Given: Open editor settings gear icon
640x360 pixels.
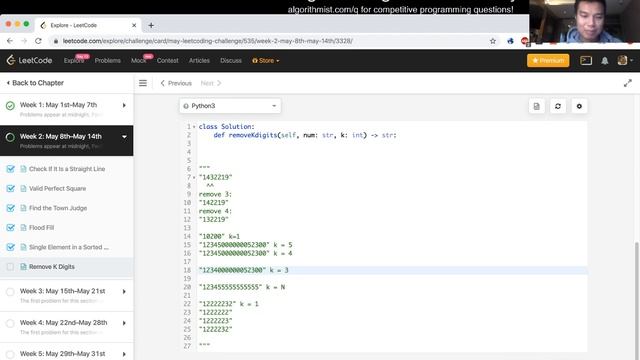Looking at the screenshot, I should tap(579, 106).
